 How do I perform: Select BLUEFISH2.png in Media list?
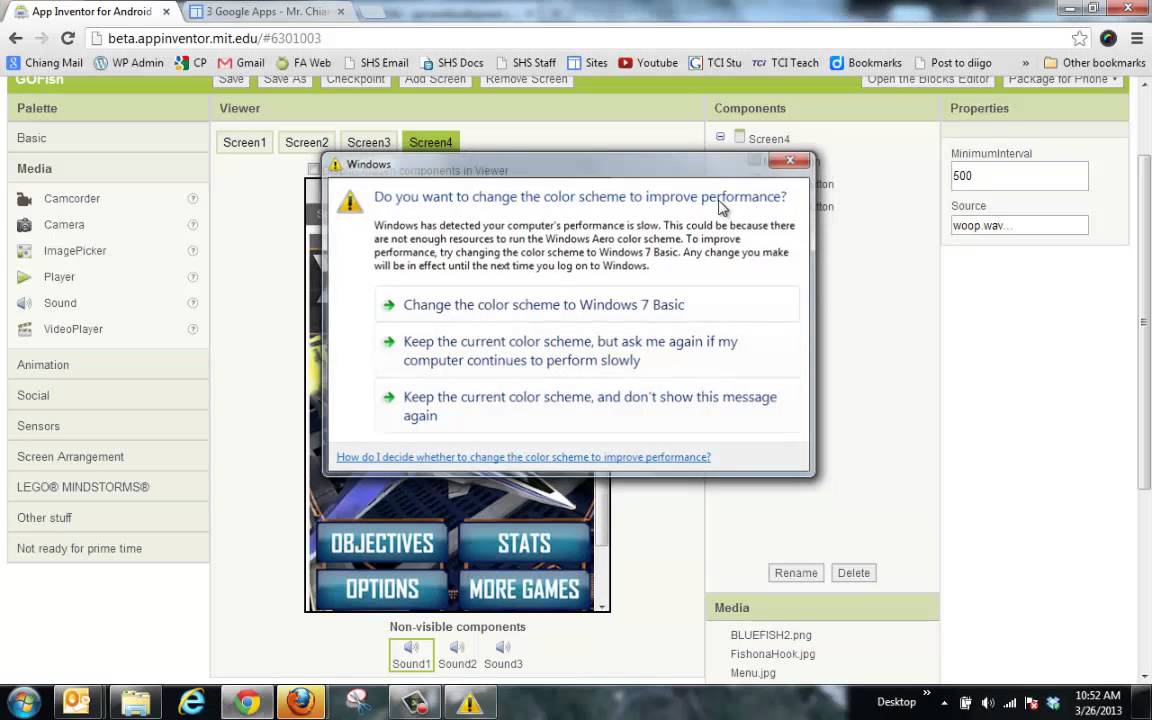771,635
